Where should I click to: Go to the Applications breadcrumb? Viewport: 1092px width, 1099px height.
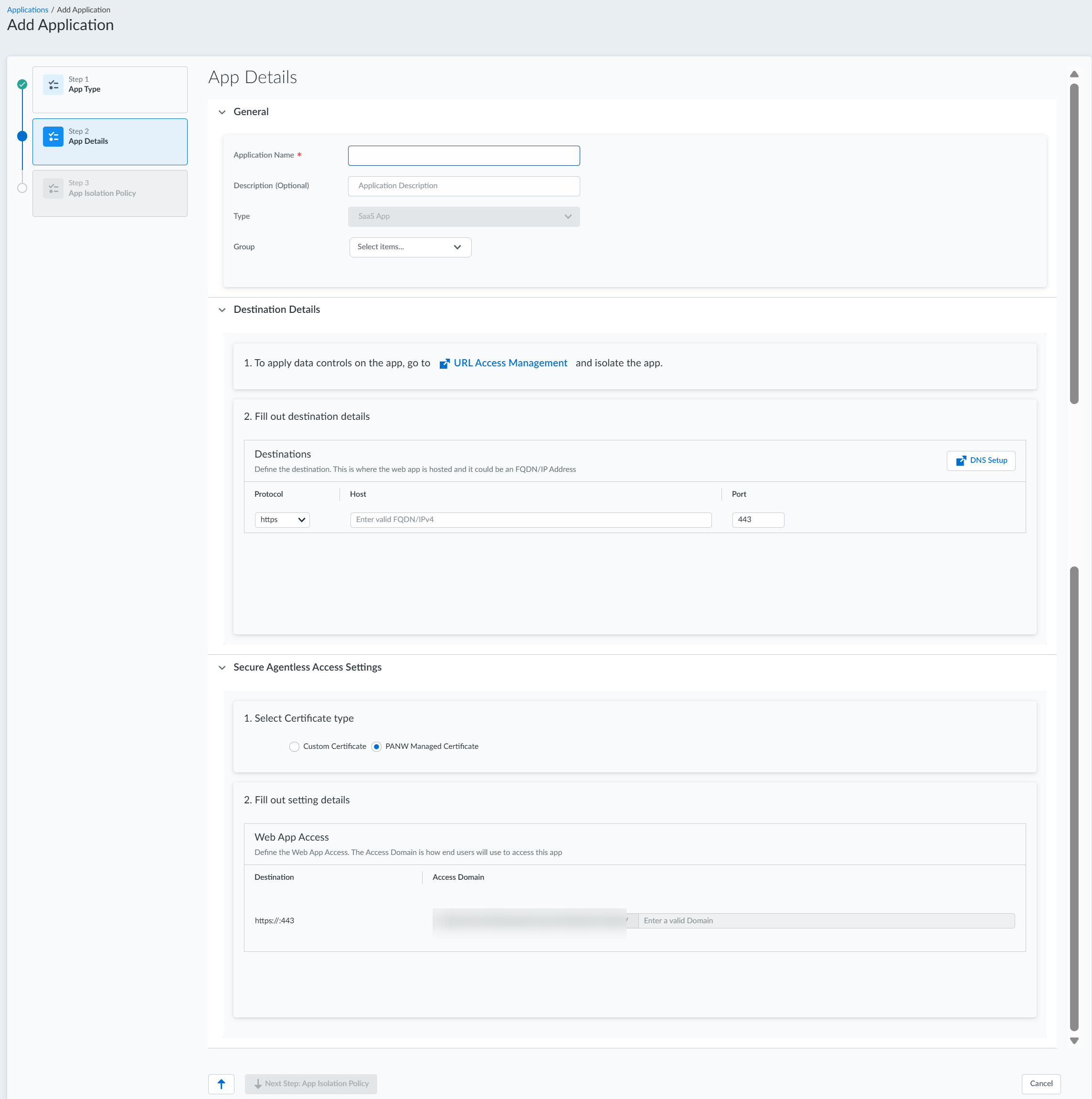click(28, 10)
